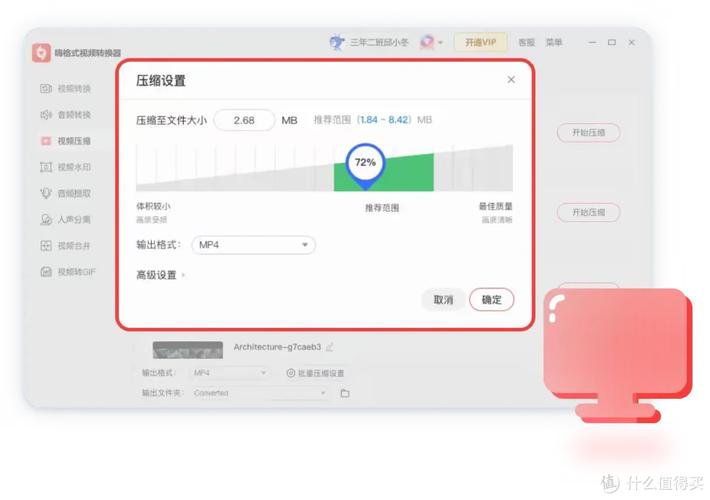Select the 视频压缩 sidebar item
The height and width of the screenshot is (500, 710).
[65, 141]
